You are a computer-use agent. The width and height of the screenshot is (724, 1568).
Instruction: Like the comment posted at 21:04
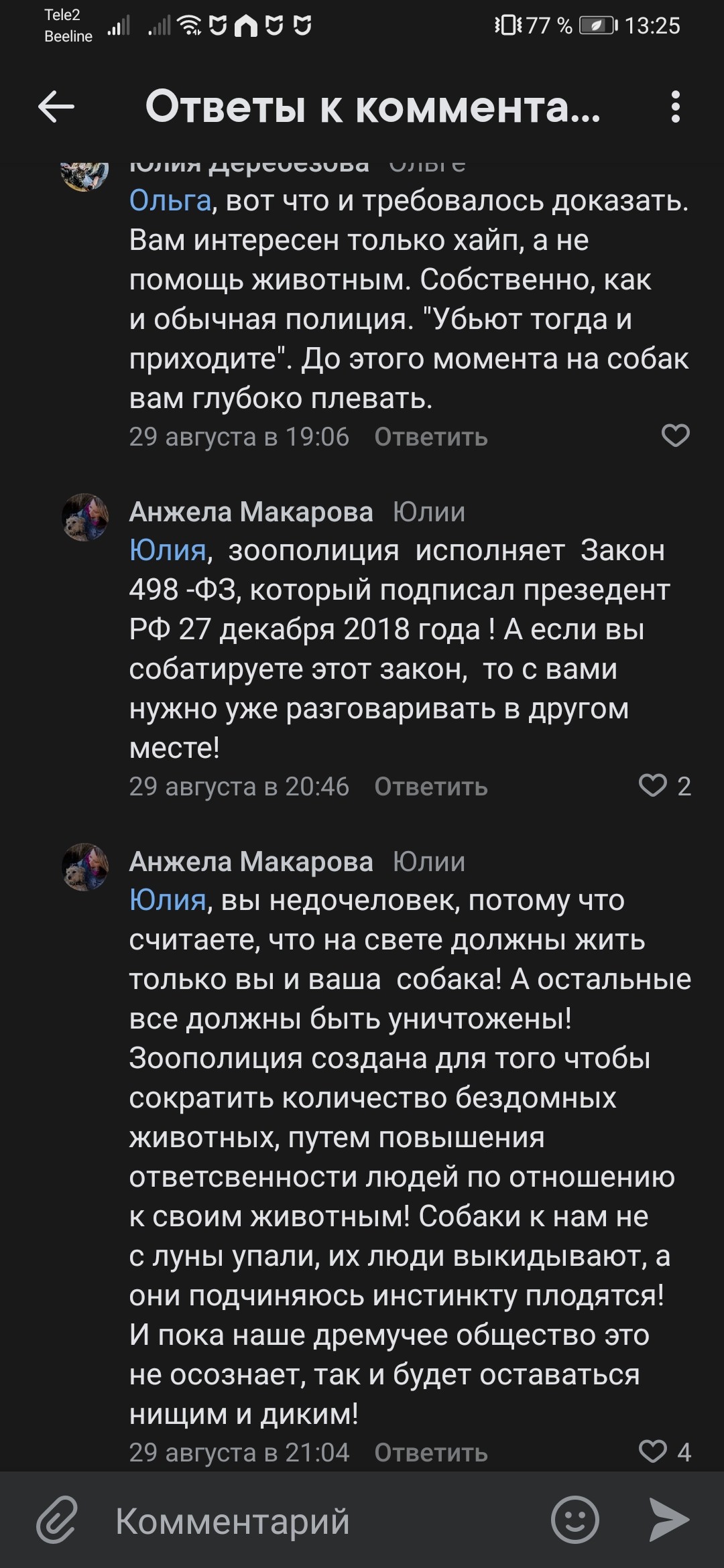[653, 1451]
